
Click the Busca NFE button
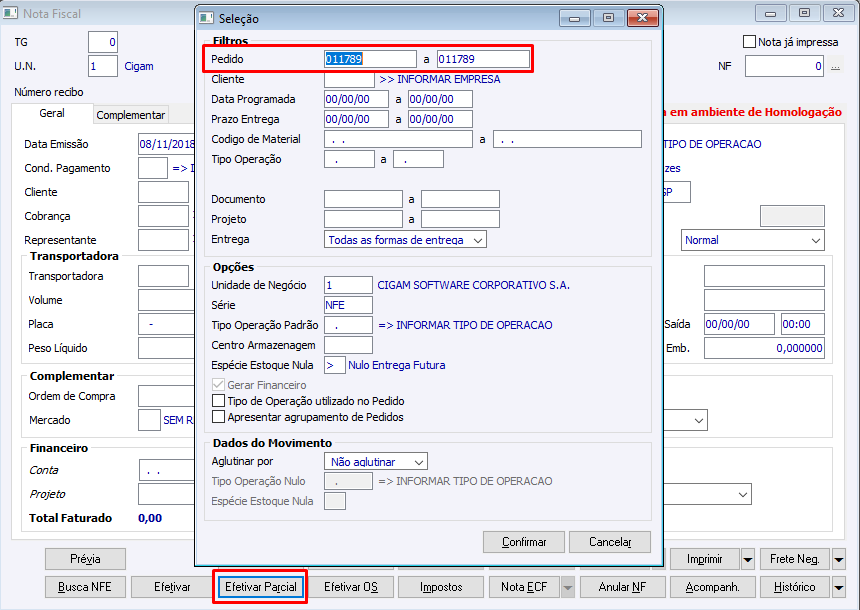pos(85,587)
